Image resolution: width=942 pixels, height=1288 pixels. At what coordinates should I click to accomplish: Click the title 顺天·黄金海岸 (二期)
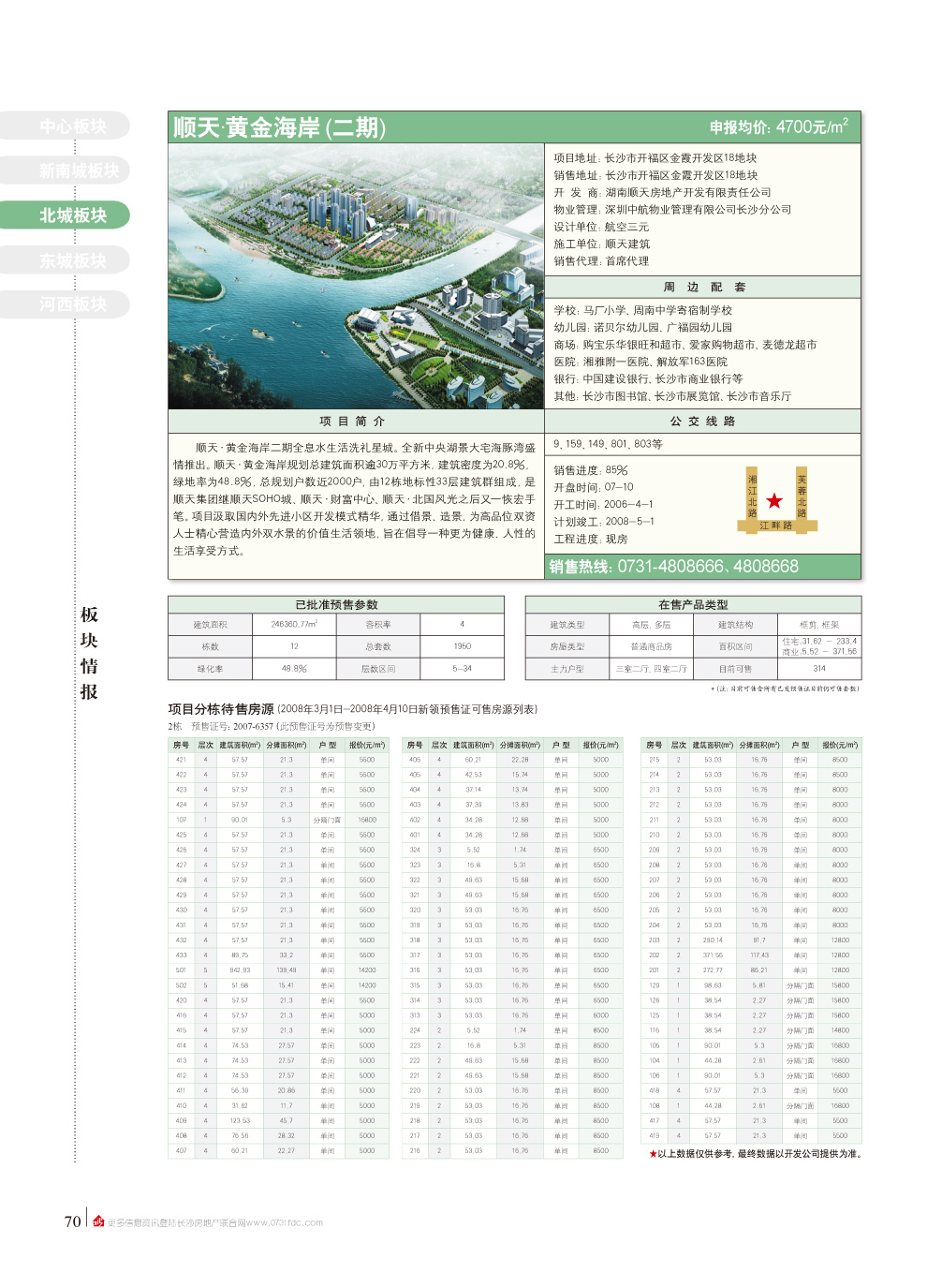point(279,127)
